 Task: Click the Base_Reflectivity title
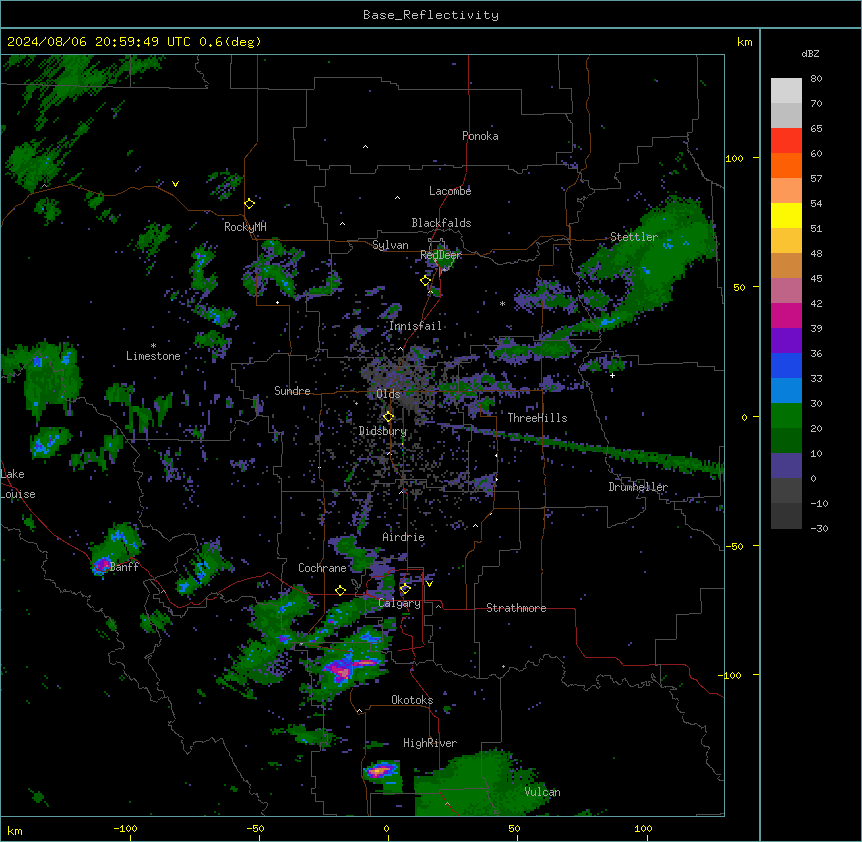(x=431, y=15)
